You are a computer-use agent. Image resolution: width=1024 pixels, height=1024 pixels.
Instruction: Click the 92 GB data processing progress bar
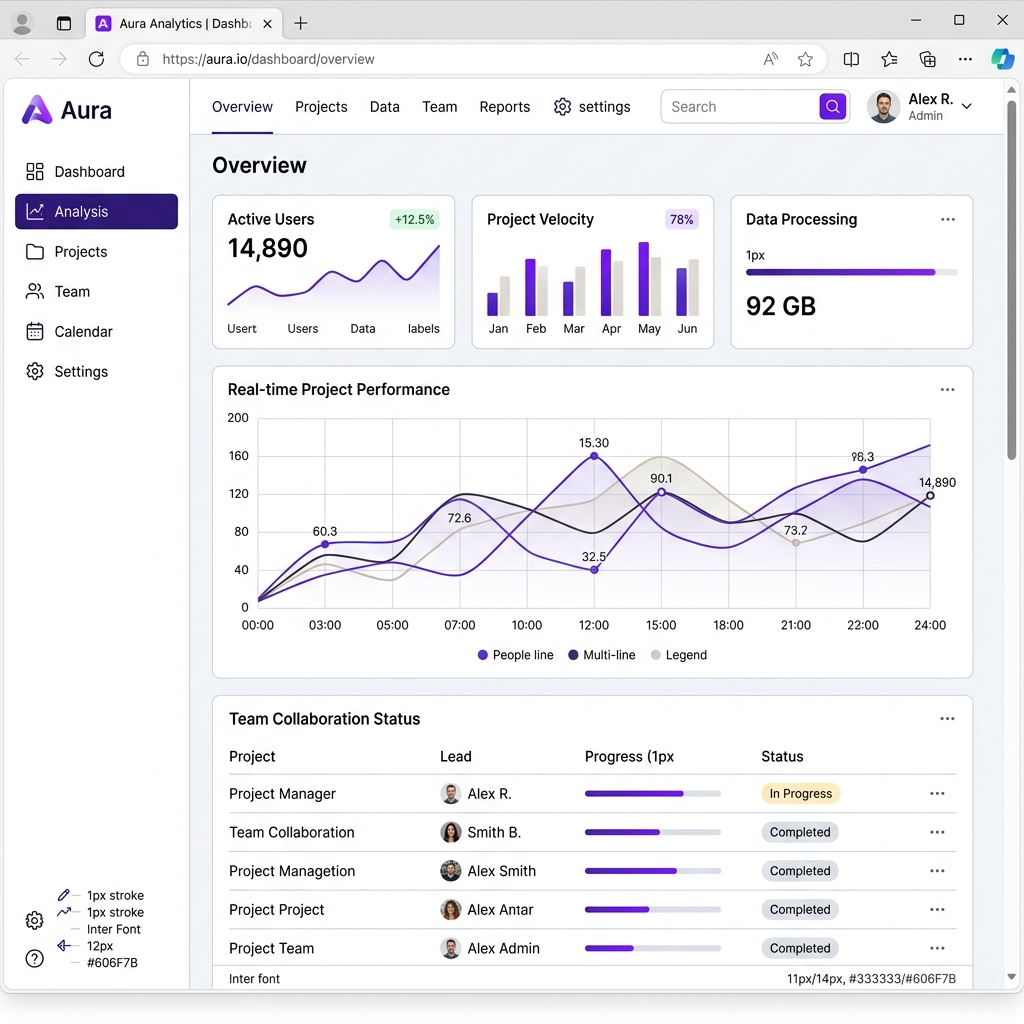coord(850,271)
